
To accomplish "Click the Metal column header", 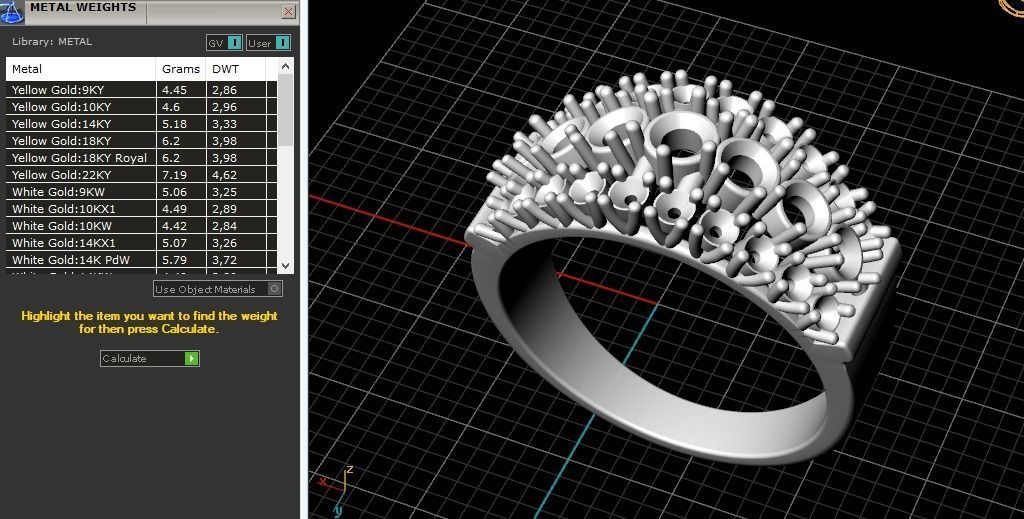I will [80, 69].
